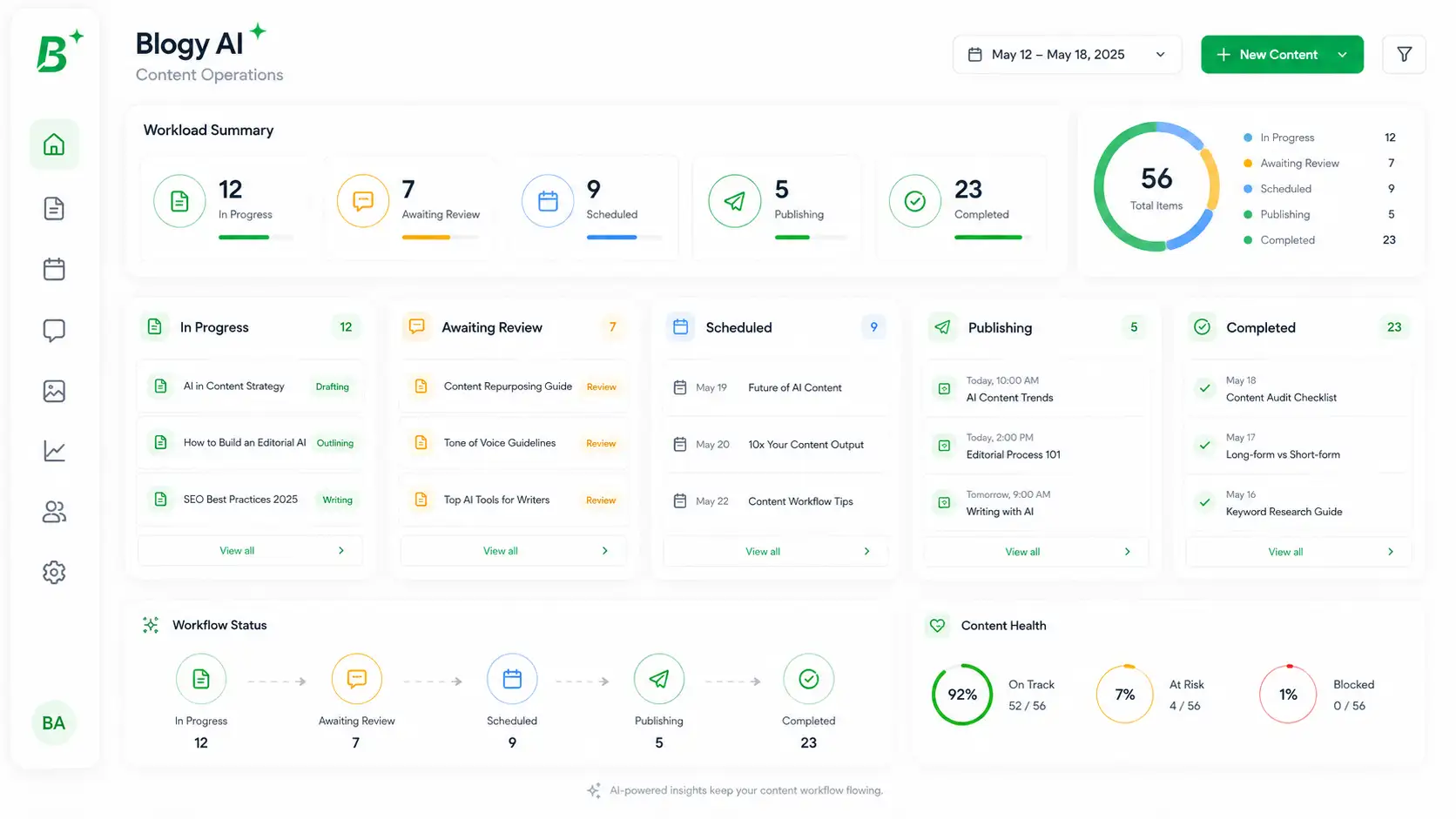Open the Tone of Voice Guidelines item
This screenshot has width=1456, height=819.
pyautogui.click(x=513, y=443)
